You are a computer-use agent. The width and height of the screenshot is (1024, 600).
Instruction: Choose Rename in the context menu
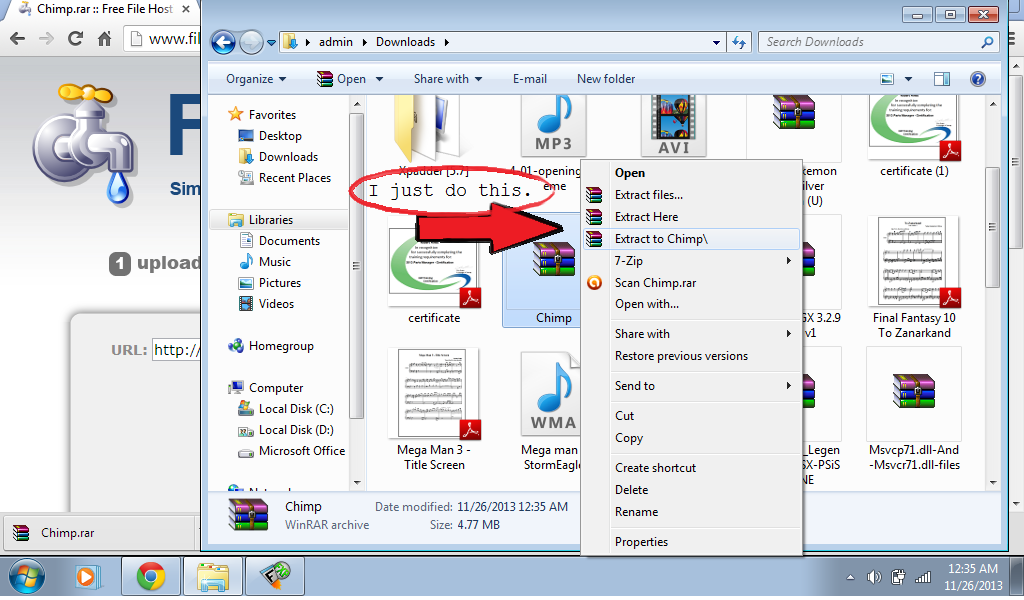point(692,512)
